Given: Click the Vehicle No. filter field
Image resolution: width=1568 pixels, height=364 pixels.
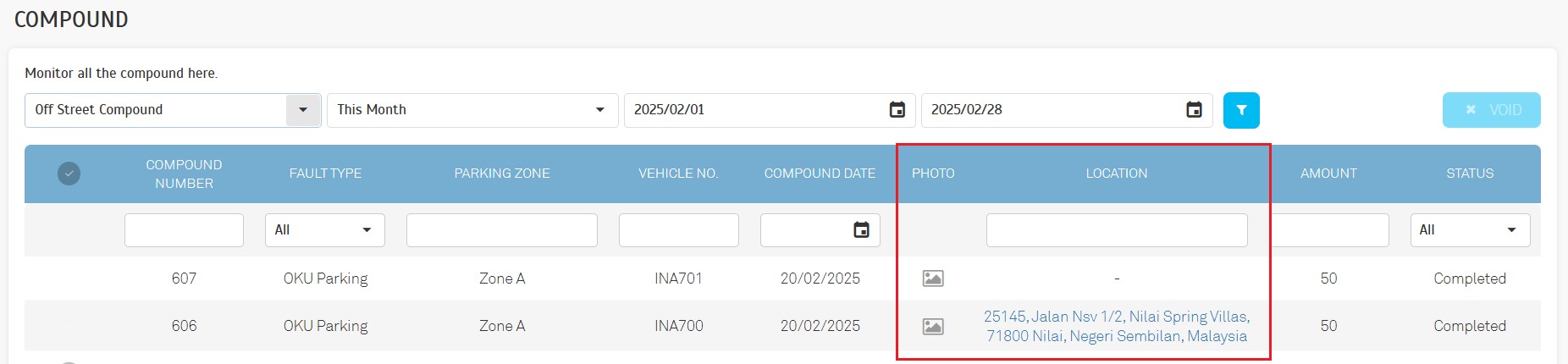Looking at the screenshot, I should click(678, 230).
